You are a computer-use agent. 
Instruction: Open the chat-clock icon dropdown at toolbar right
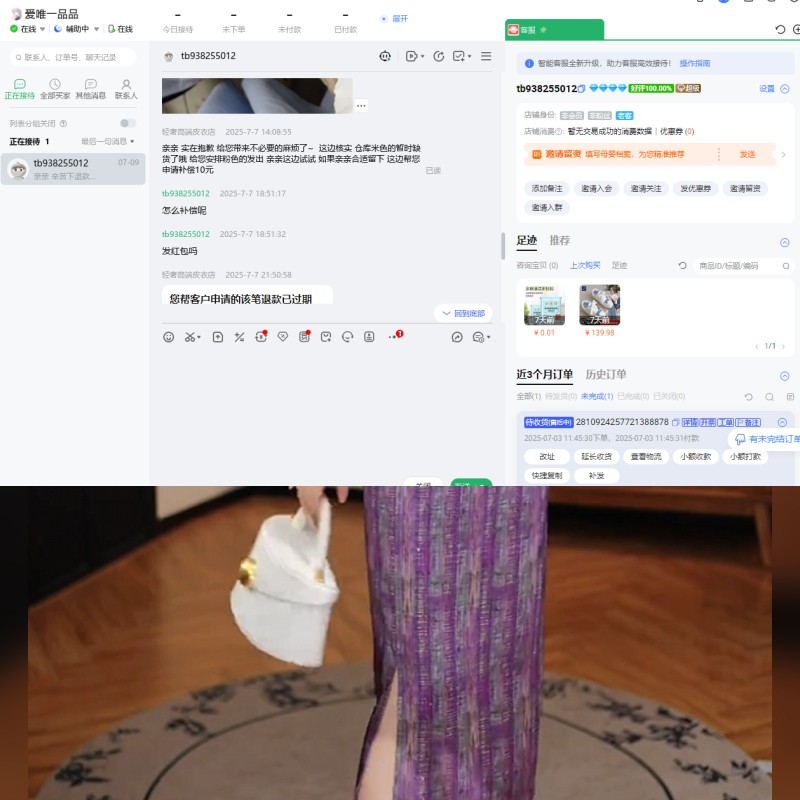(x=481, y=337)
